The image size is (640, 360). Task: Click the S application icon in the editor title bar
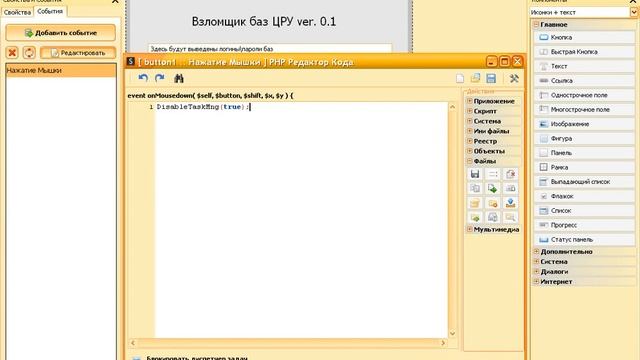coord(131,62)
